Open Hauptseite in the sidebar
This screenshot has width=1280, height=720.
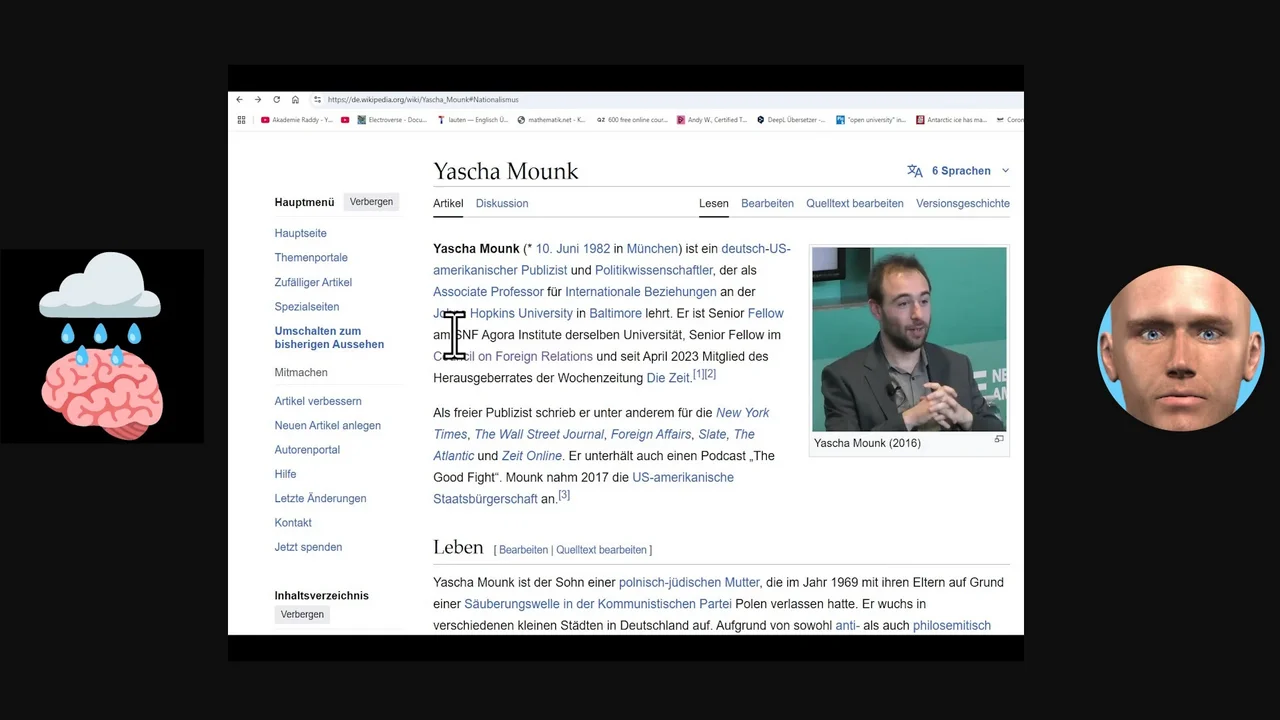[301, 233]
